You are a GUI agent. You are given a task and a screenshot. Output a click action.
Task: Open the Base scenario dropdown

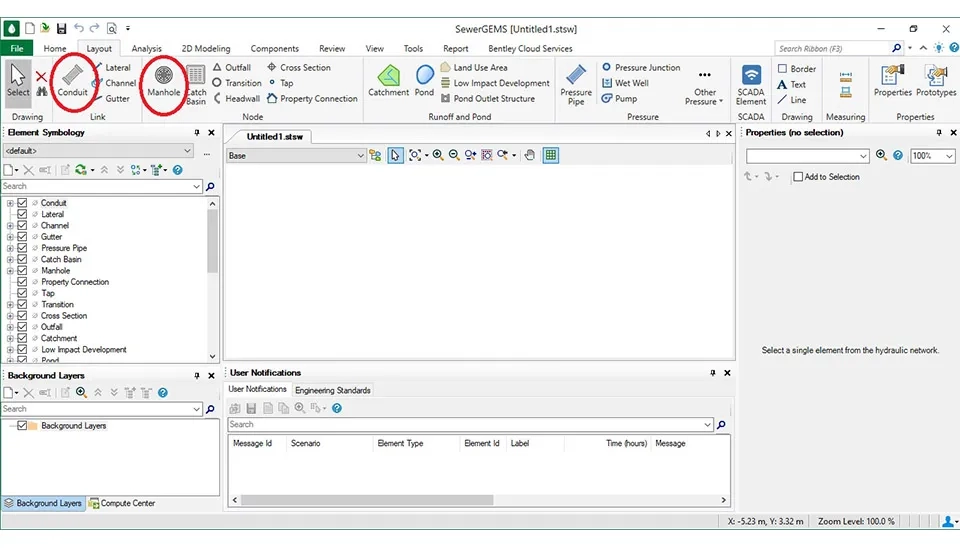361,156
